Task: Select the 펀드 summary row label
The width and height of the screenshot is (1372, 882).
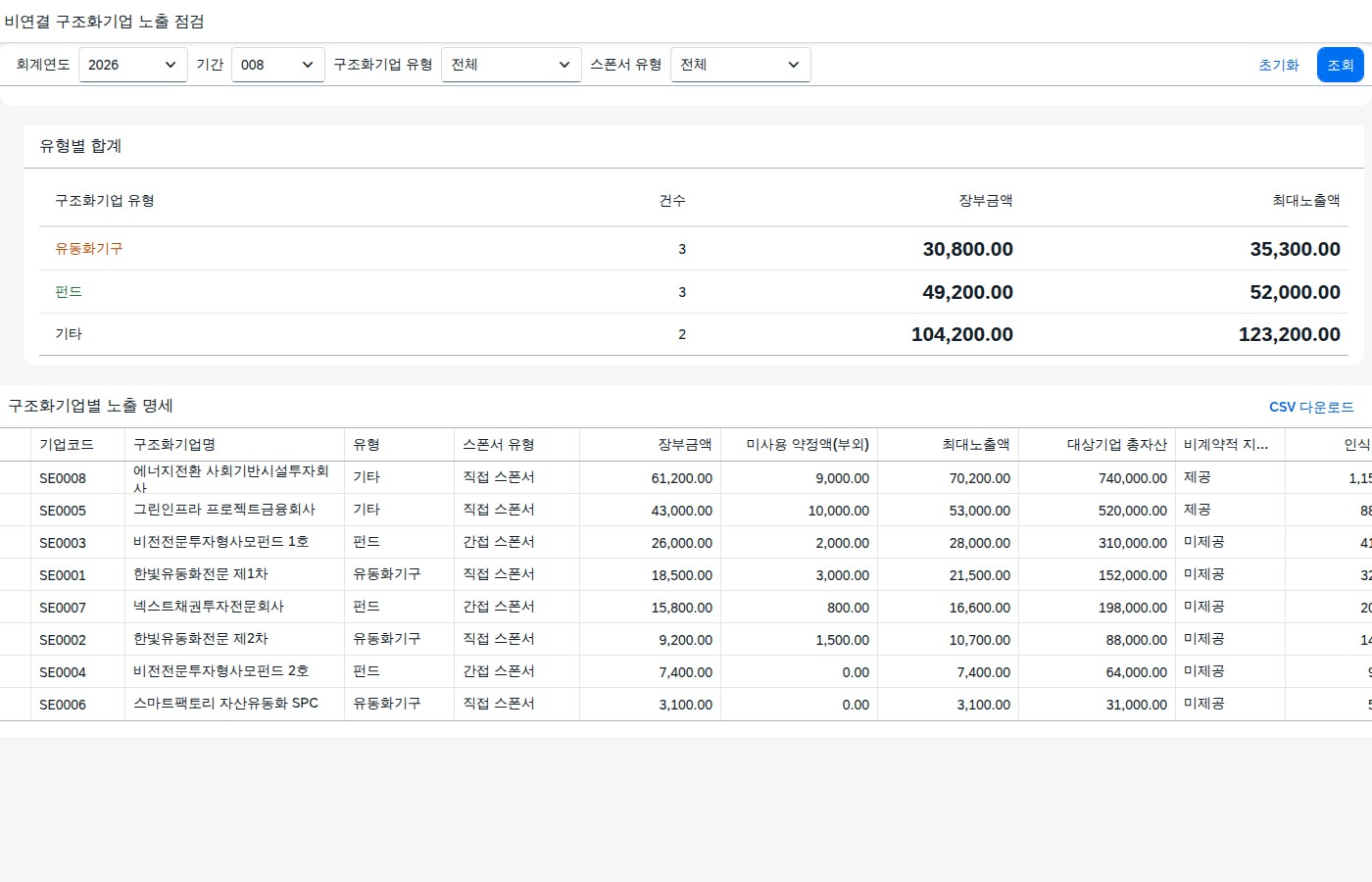Action: coord(69,292)
